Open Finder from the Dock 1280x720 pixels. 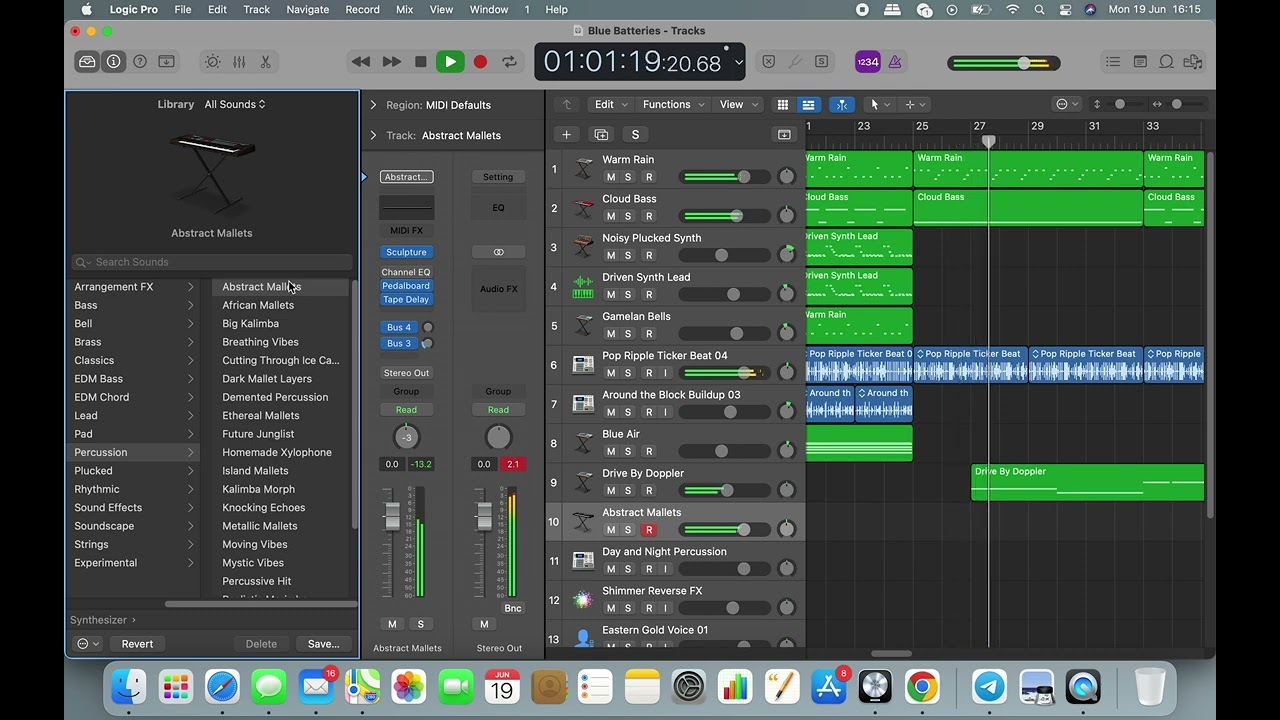129,687
